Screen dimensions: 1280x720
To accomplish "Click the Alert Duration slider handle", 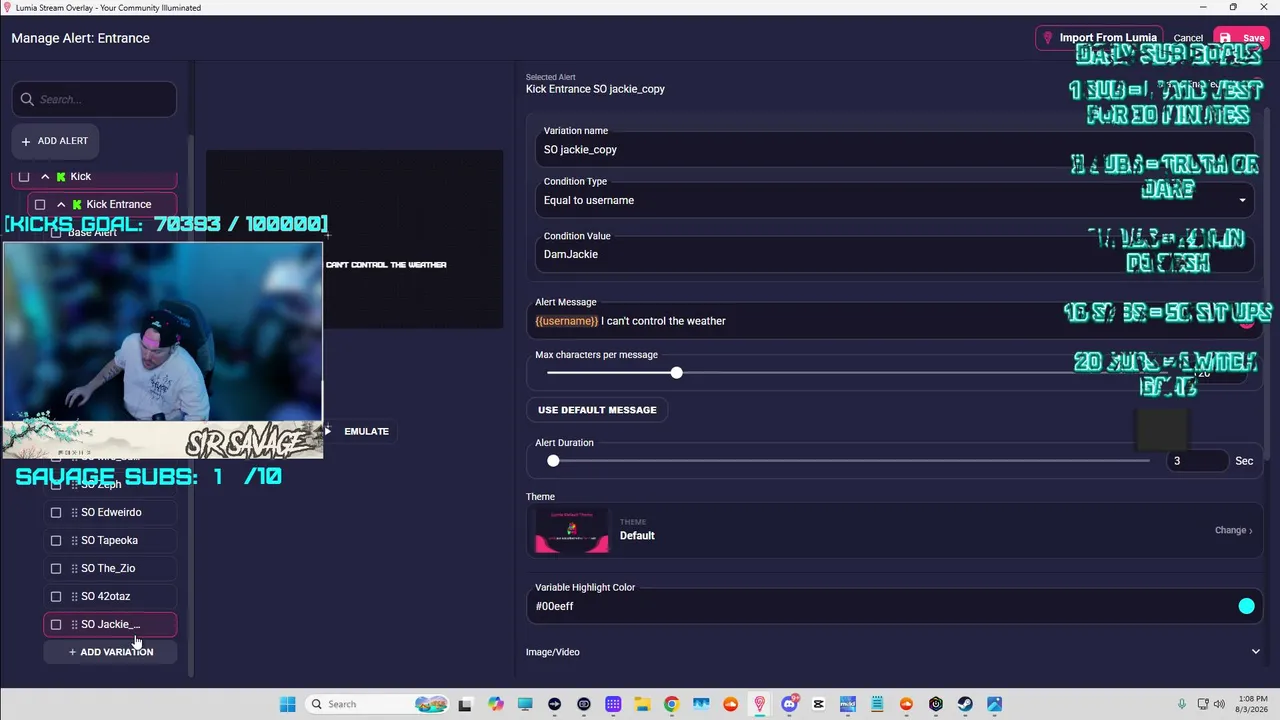I will tap(553, 461).
